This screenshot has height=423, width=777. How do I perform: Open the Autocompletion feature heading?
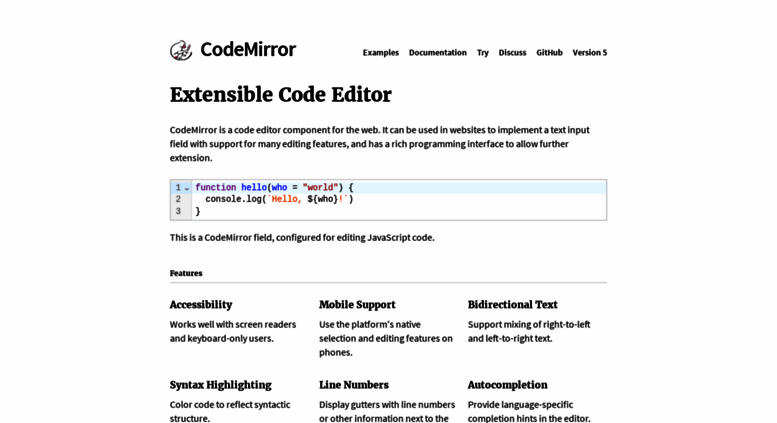[x=507, y=385]
